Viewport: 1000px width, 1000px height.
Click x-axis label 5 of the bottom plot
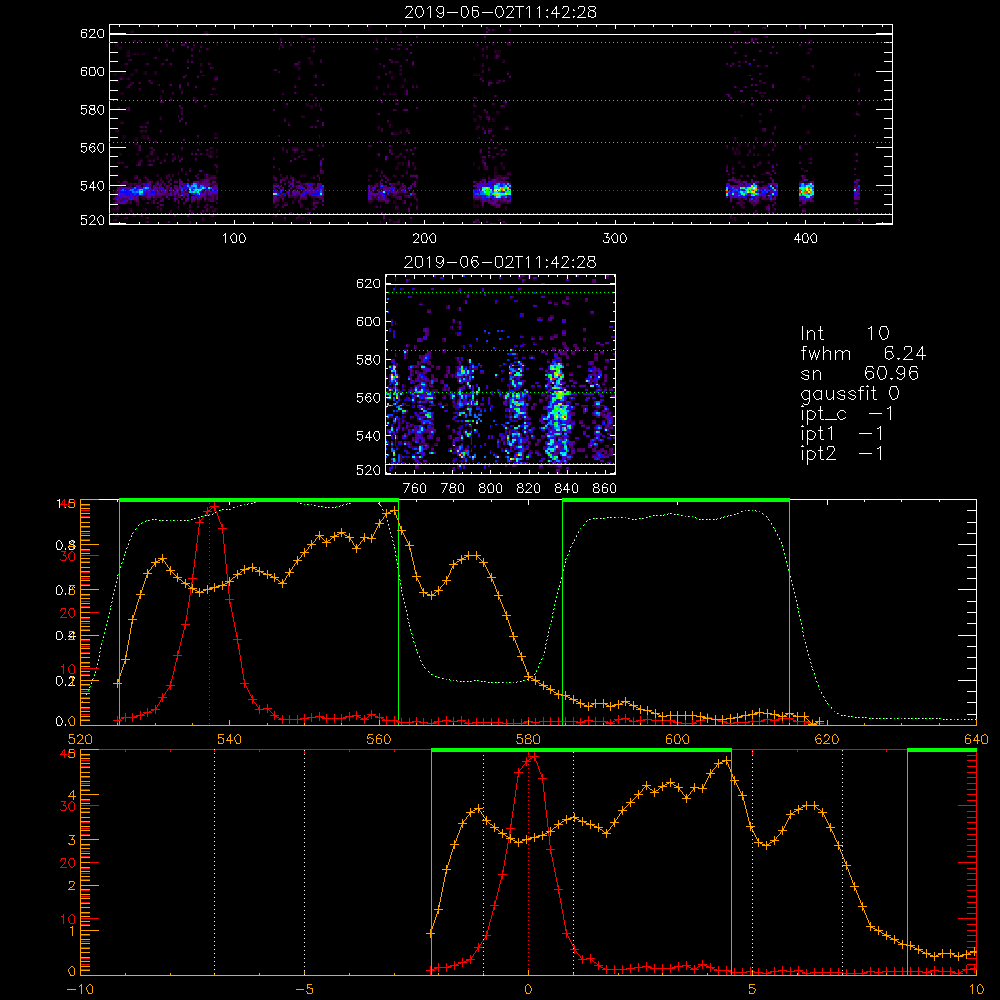point(753,990)
